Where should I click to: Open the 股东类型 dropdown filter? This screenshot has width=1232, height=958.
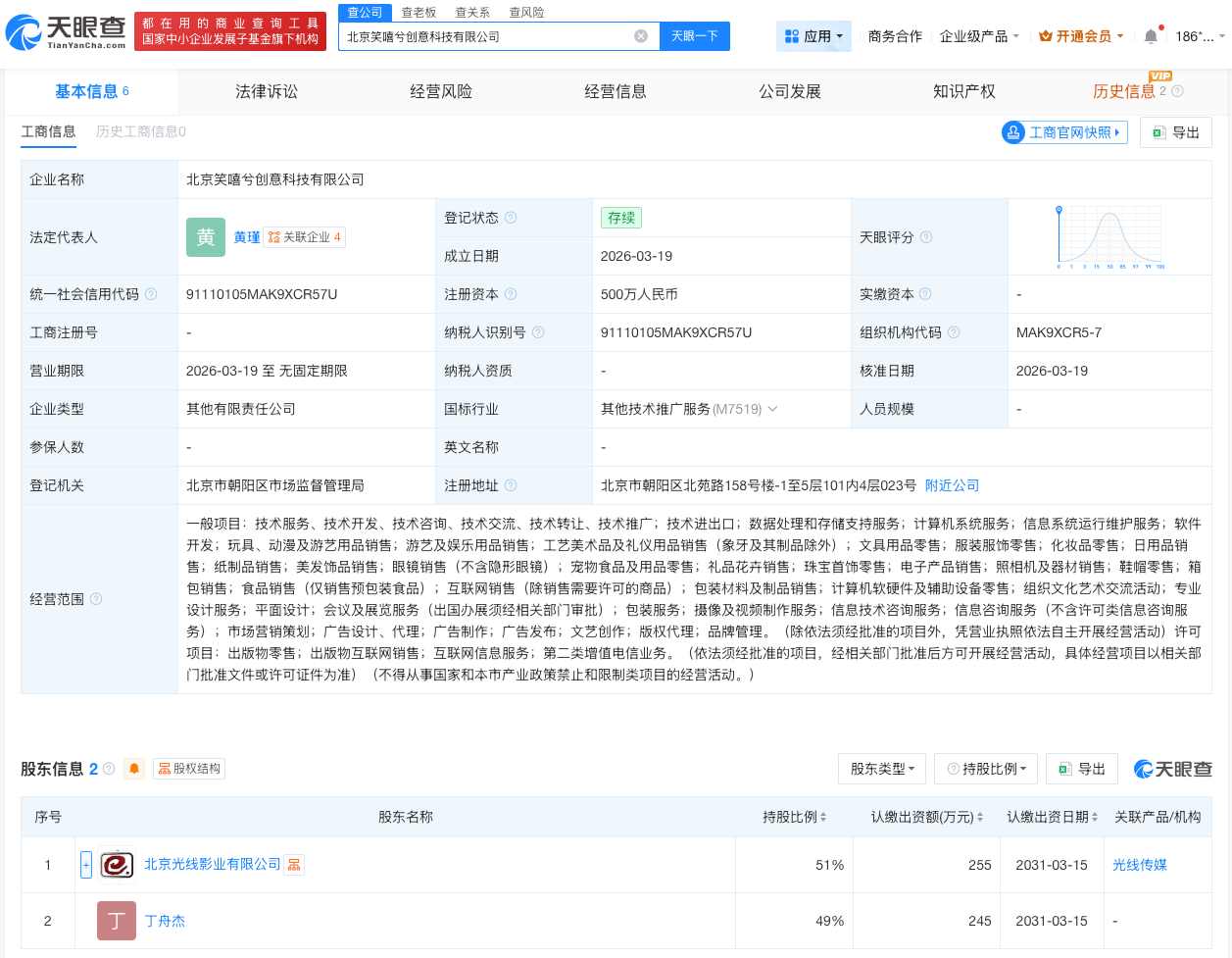[x=881, y=769]
